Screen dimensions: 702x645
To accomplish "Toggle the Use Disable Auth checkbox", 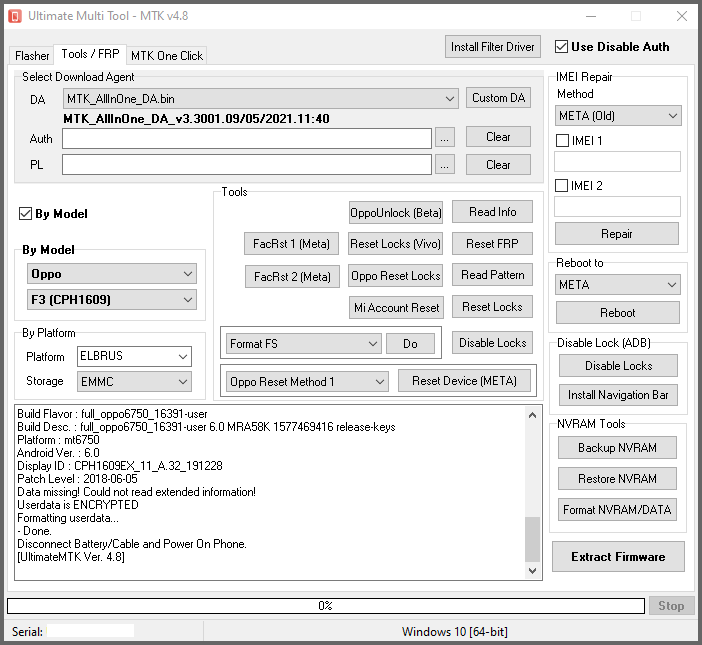I will 562,47.
